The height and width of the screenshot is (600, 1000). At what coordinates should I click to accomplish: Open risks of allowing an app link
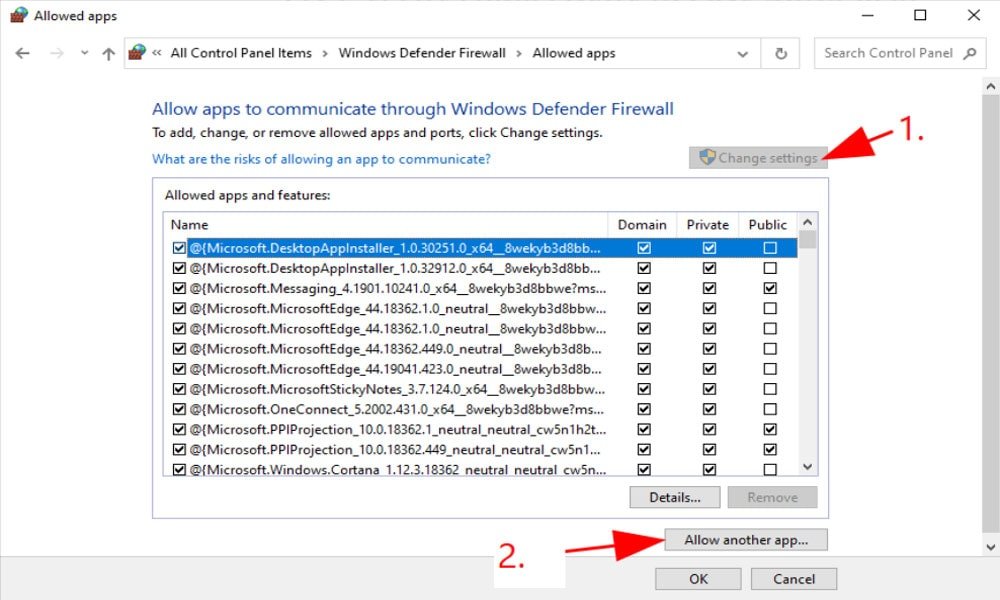(321, 159)
